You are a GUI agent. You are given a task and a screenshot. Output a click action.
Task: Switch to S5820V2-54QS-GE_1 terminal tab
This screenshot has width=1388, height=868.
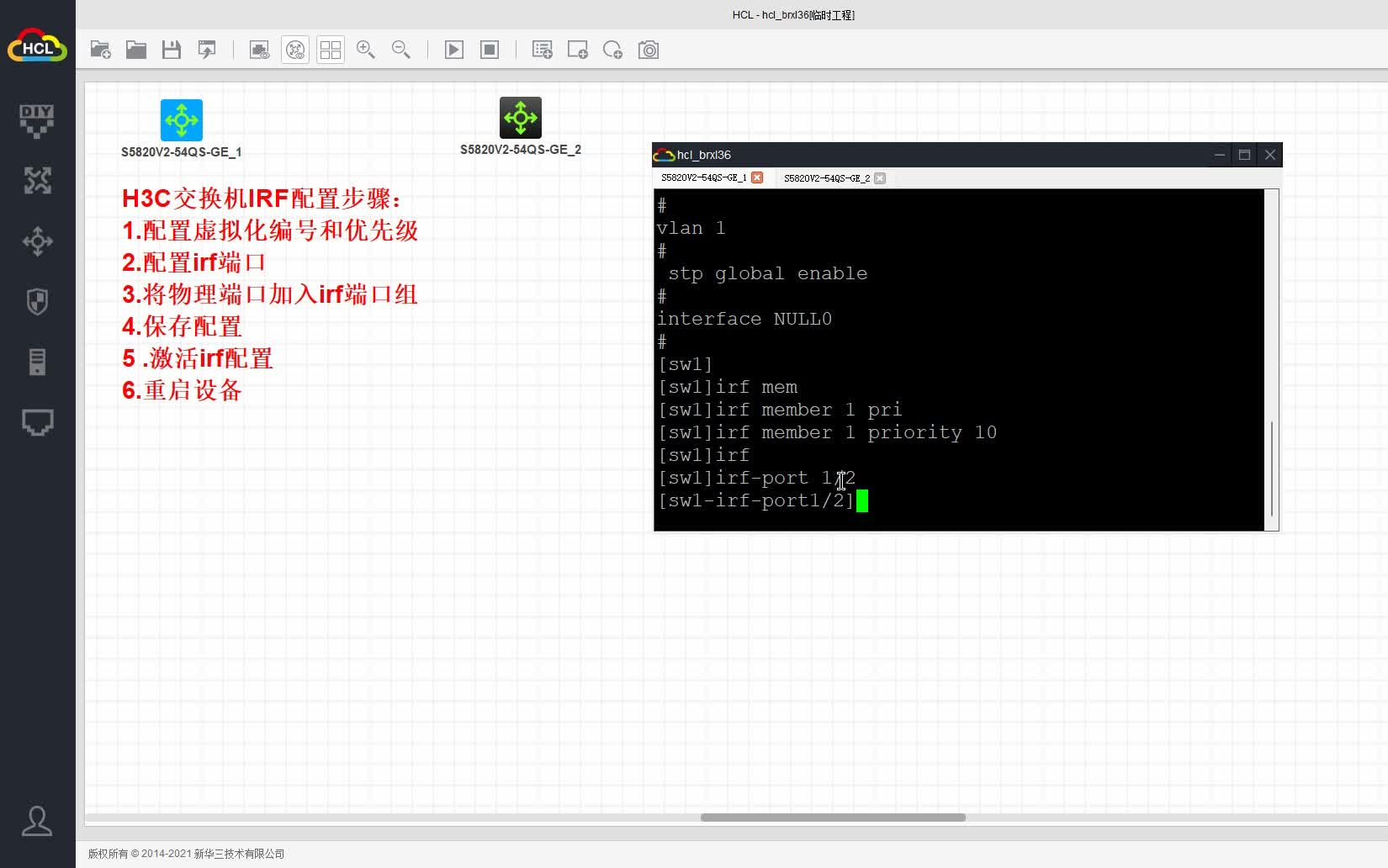coord(703,177)
